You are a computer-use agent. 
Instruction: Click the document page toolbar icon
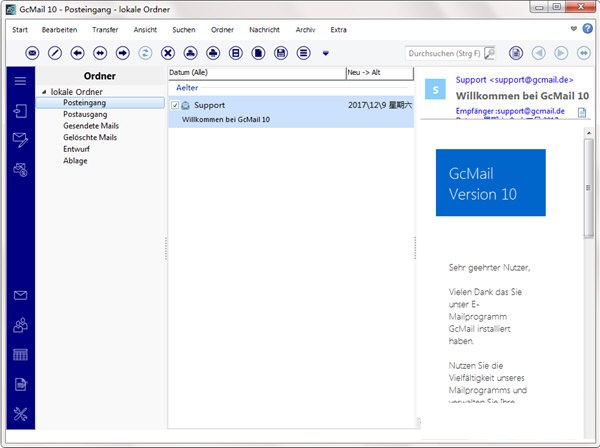(x=258, y=53)
